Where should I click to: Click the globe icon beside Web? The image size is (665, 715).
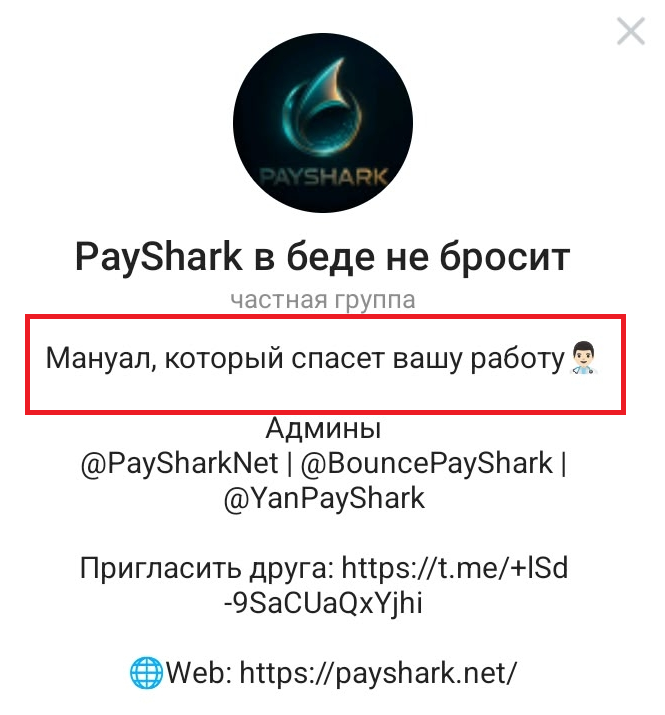coord(146,673)
